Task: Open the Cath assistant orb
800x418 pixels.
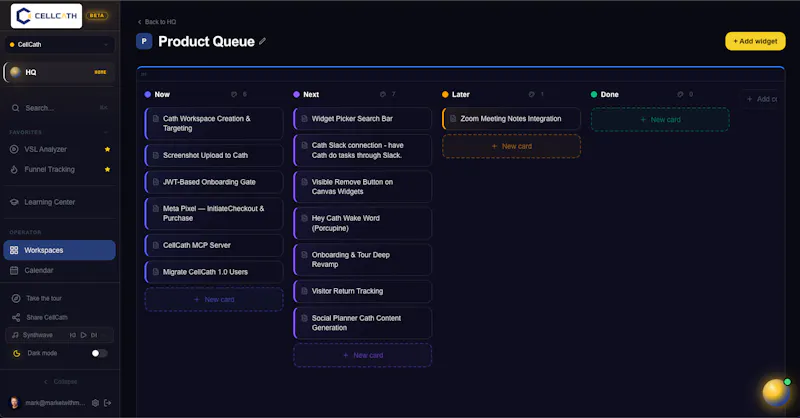Action: coord(776,392)
